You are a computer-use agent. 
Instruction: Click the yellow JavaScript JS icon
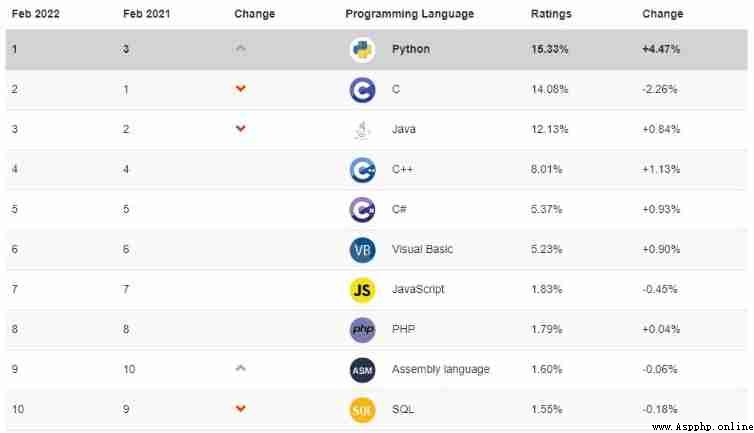click(362, 290)
